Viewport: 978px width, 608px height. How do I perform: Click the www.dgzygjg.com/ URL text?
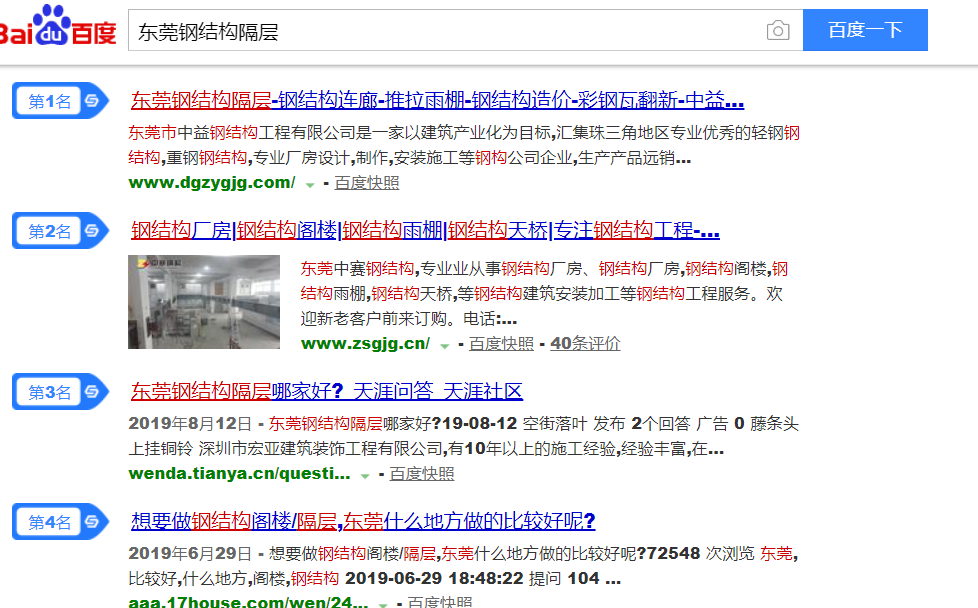point(212,183)
